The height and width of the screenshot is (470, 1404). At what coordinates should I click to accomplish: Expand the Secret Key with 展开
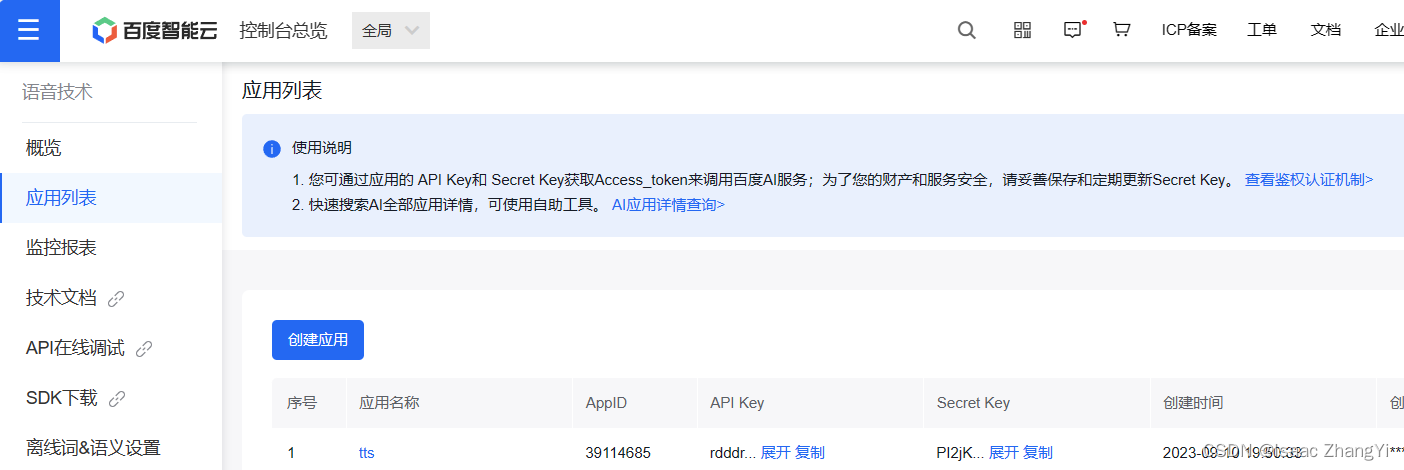[x=1004, y=453]
